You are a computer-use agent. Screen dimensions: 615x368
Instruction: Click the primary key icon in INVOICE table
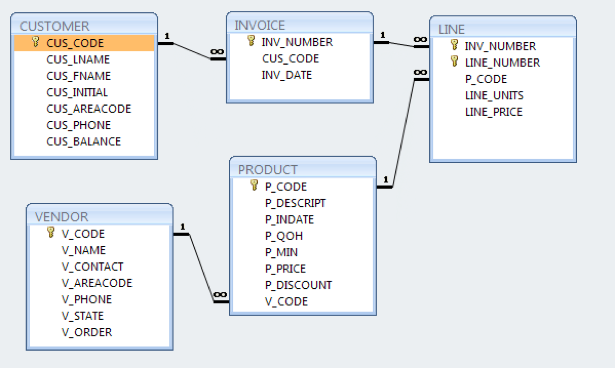251,40
